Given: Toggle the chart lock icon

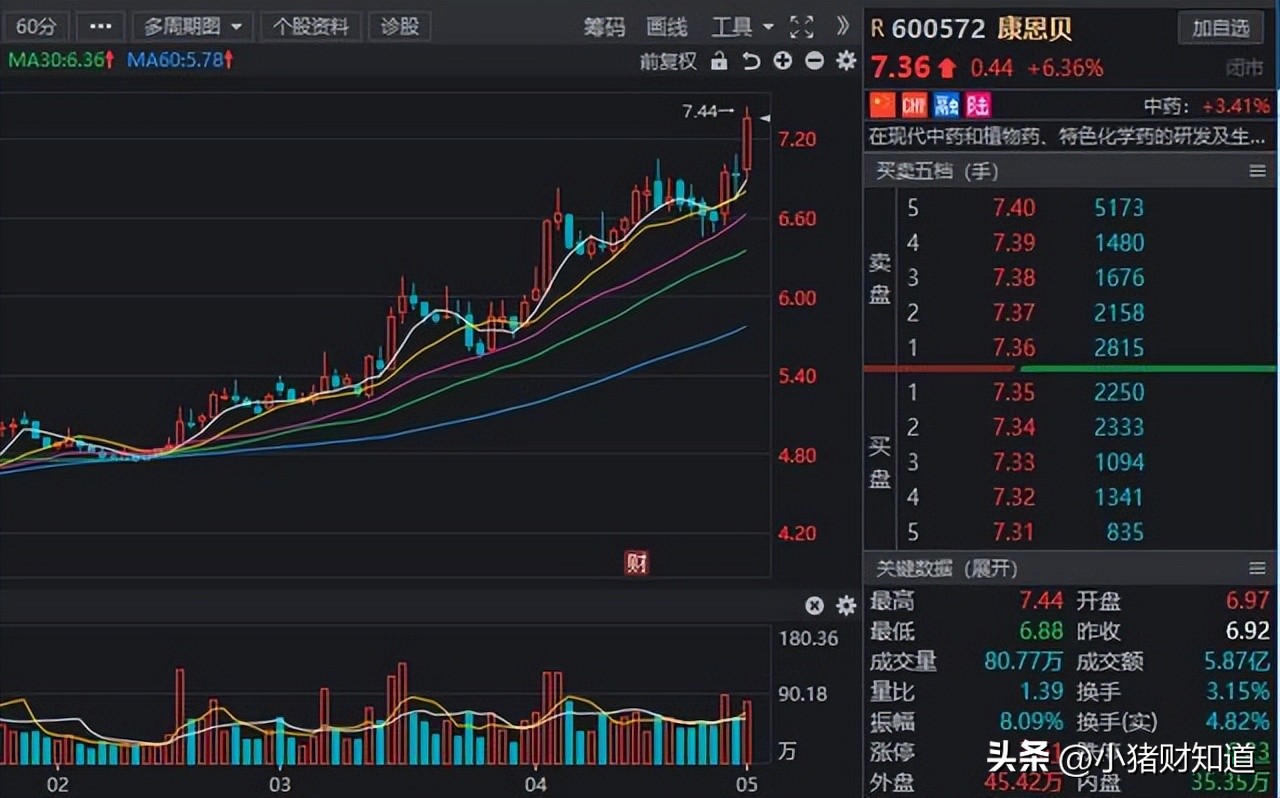Looking at the screenshot, I should point(719,61).
